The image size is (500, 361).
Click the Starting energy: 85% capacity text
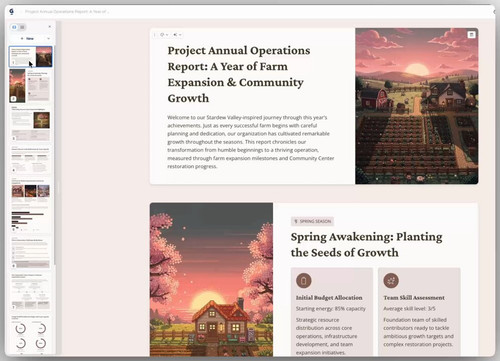click(x=331, y=309)
